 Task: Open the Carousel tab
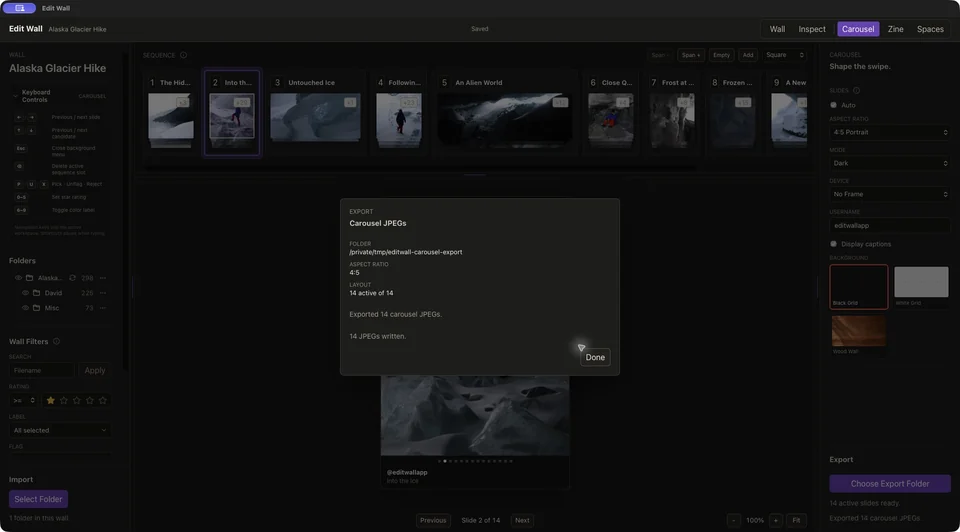tap(858, 29)
